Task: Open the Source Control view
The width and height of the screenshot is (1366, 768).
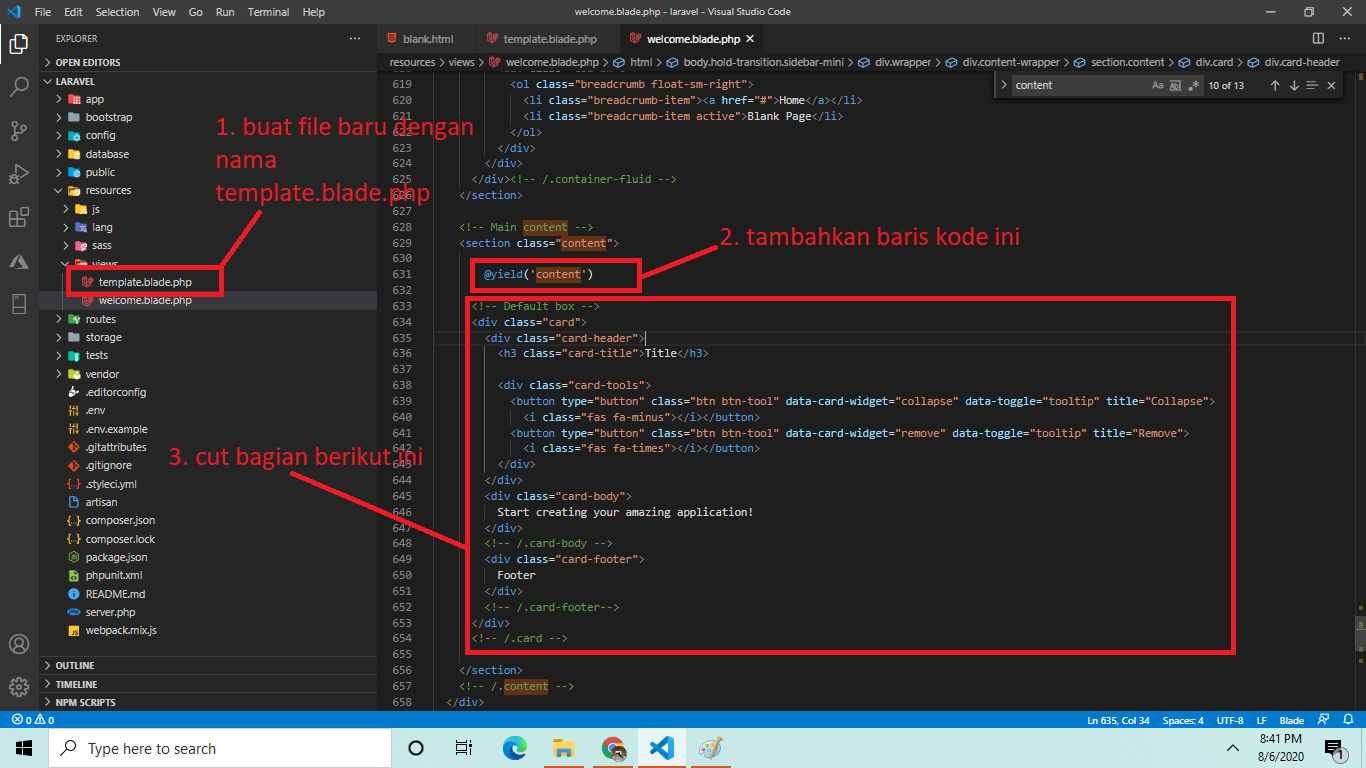Action: (x=19, y=131)
